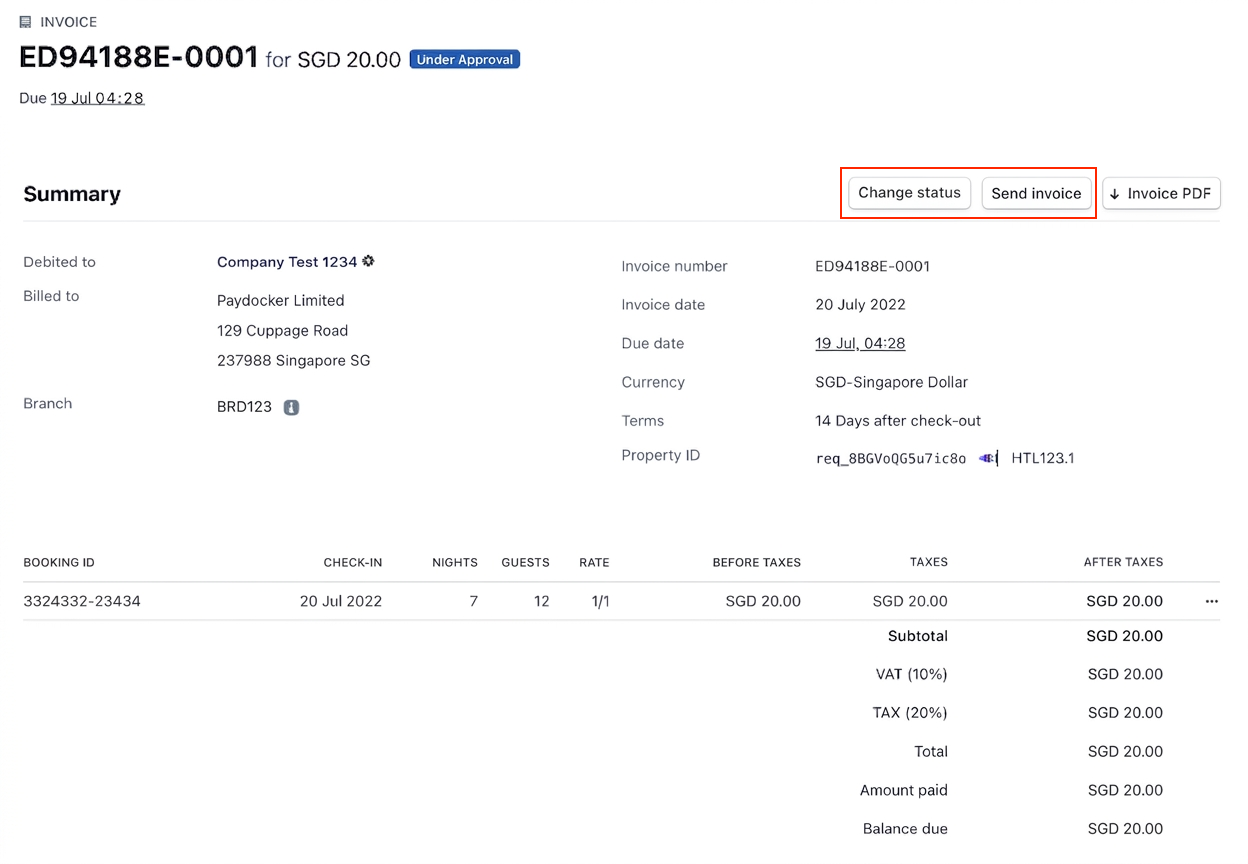Click the BOOKING ID column header
Viewport: 1248px width, 864px height.
tap(59, 562)
